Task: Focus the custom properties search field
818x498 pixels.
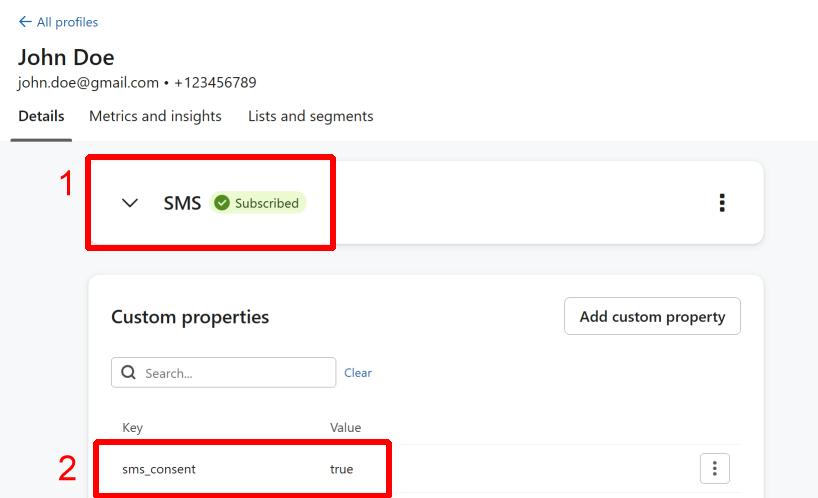Action: click(235, 372)
